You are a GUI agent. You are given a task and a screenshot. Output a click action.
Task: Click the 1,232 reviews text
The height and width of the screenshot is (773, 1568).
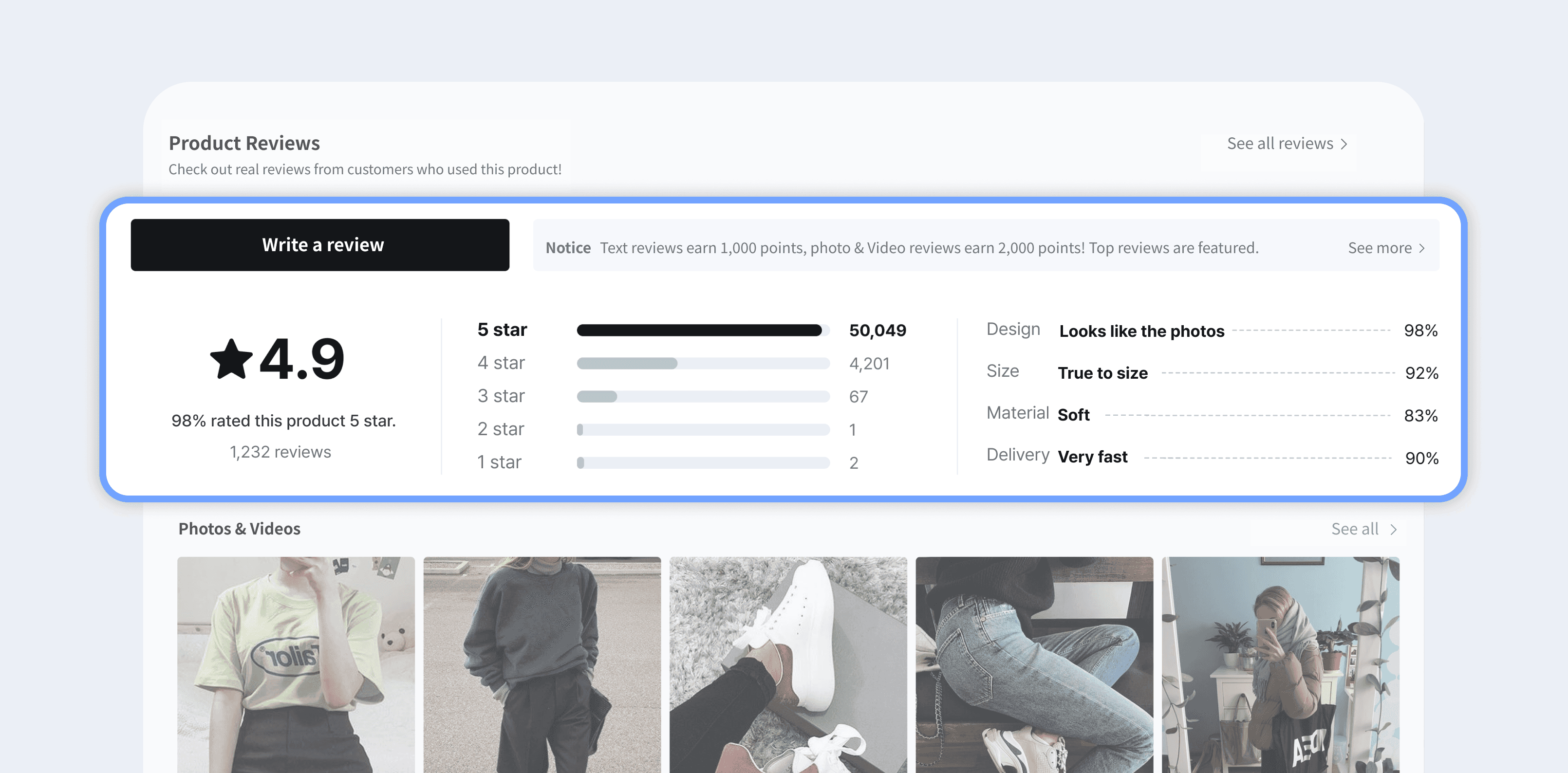point(280,452)
